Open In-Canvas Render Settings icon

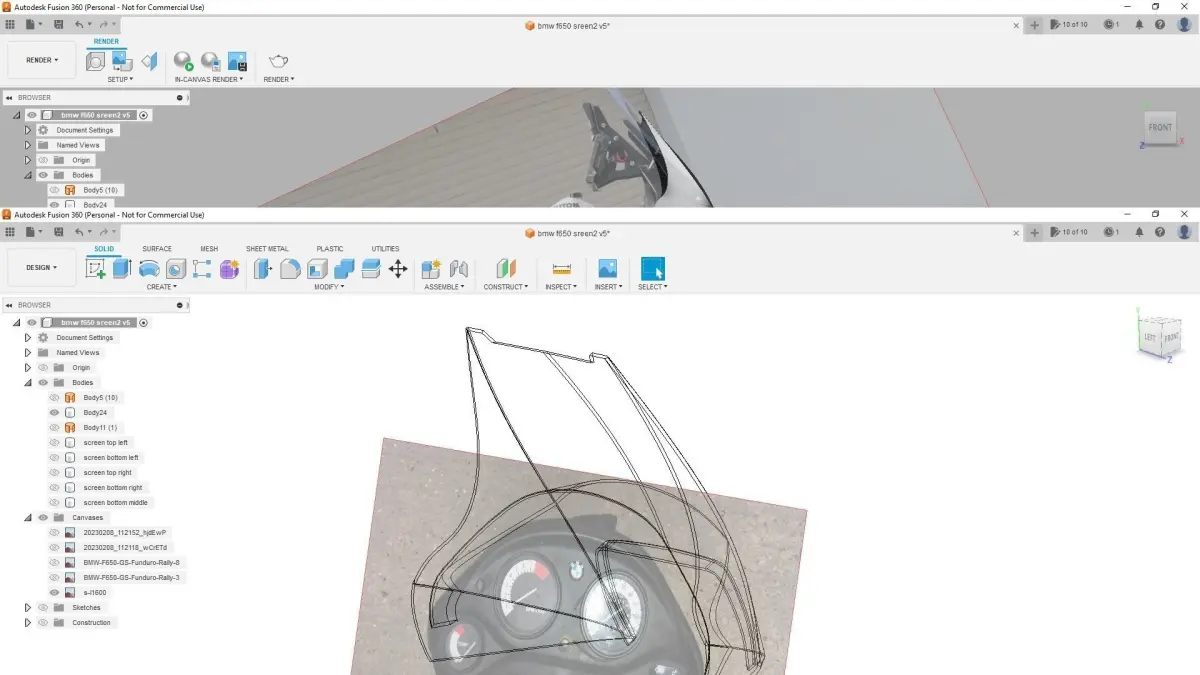click(210, 61)
